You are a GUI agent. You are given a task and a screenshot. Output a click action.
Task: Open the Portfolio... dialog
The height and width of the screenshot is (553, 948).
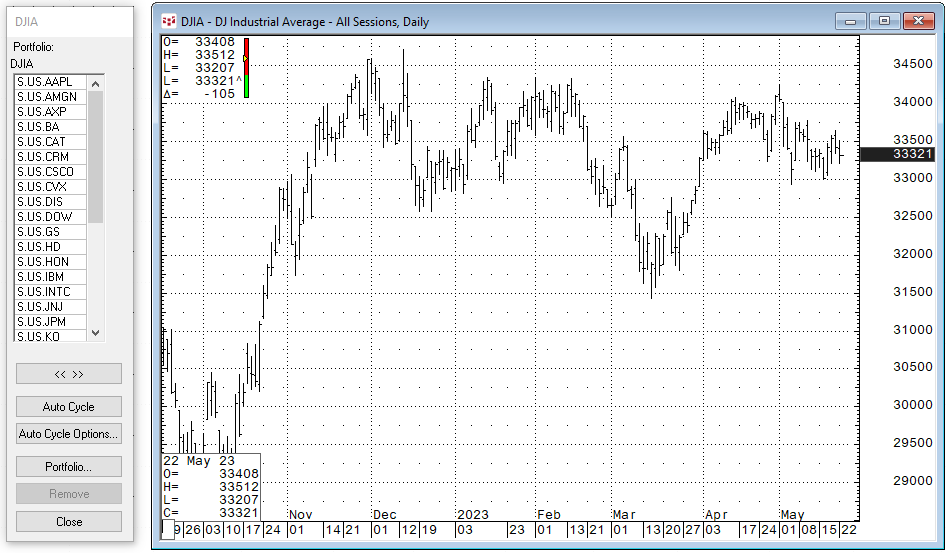tap(69, 467)
